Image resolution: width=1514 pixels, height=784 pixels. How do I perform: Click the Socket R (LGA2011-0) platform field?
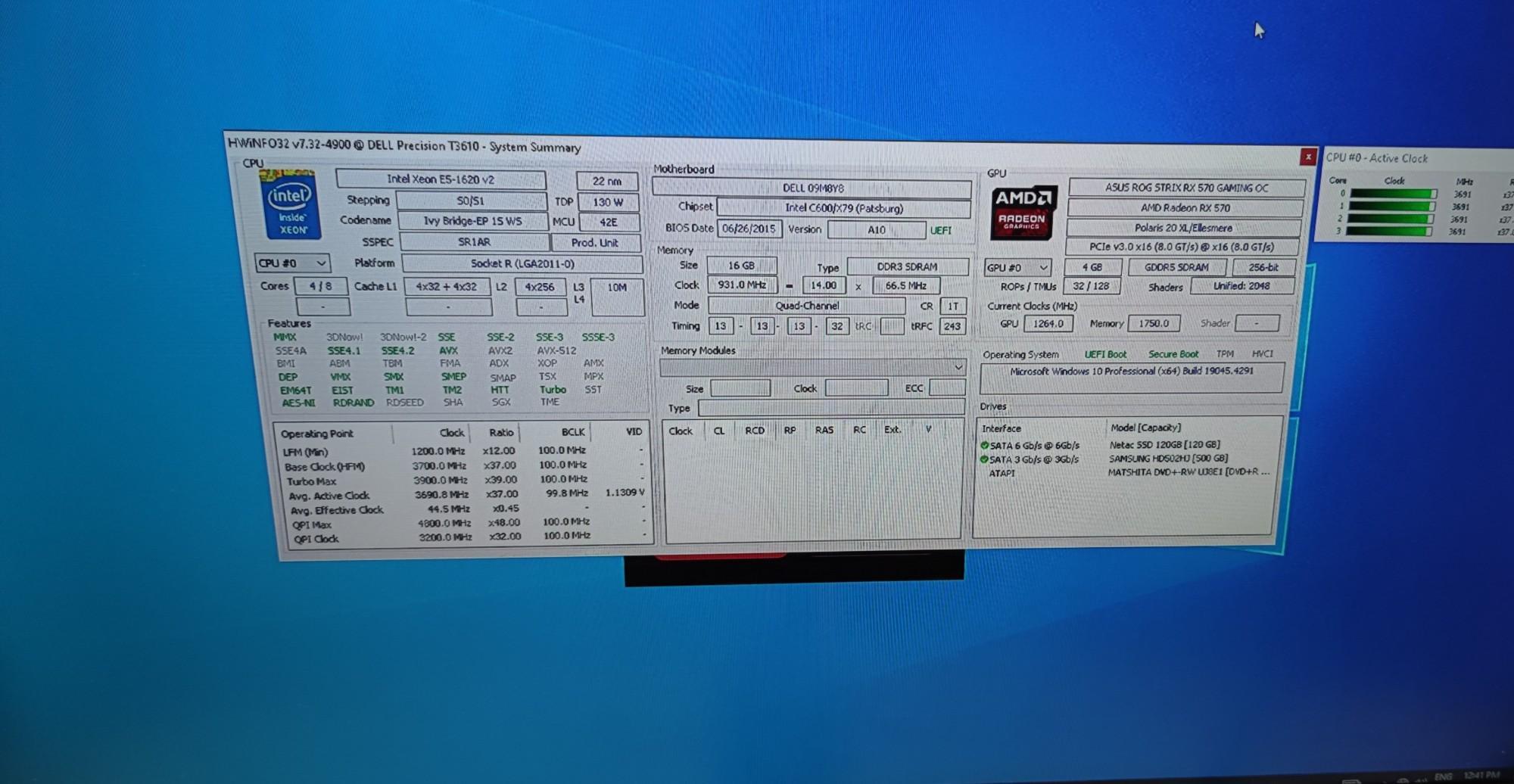(x=522, y=263)
